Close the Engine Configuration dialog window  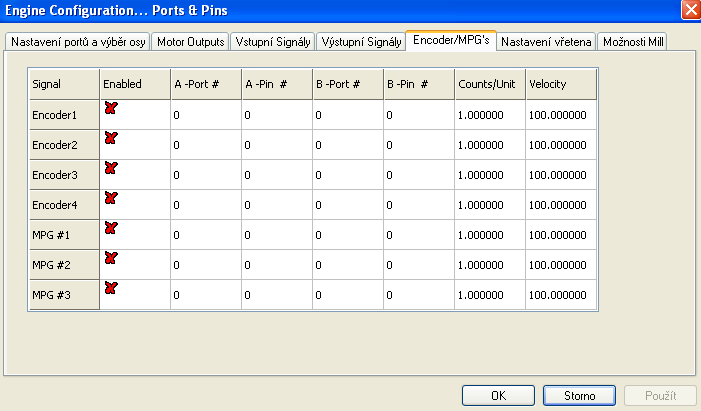(689, 9)
